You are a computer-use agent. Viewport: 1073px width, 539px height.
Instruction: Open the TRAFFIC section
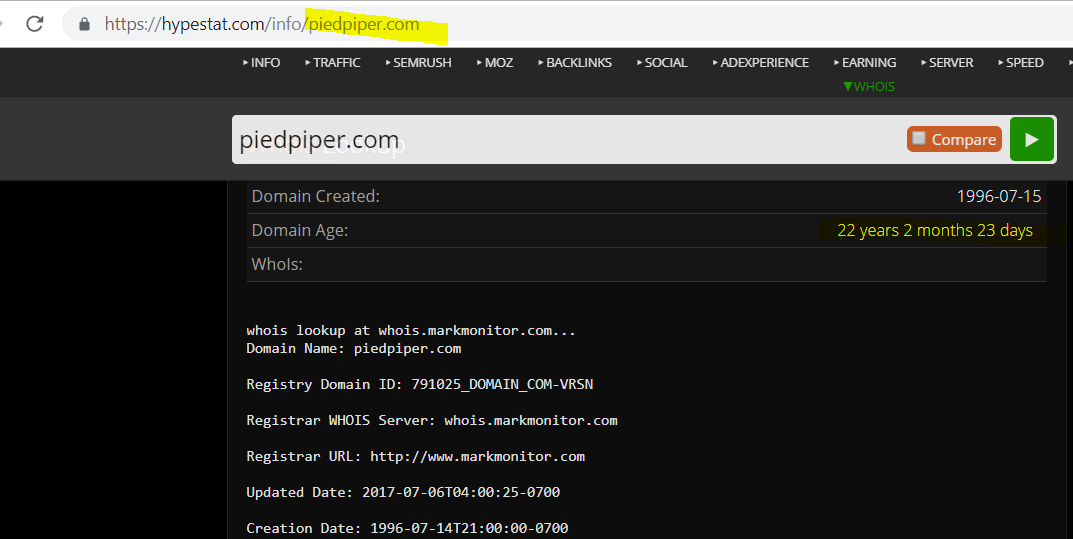tap(333, 62)
